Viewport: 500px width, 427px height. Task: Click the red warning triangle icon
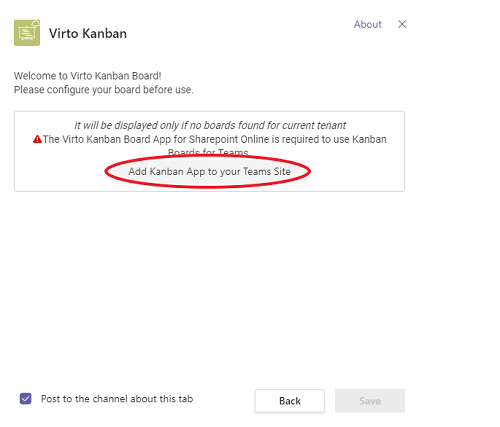point(37,139)
